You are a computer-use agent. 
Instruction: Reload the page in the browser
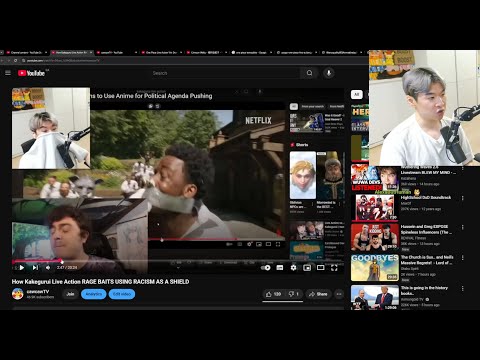tap(15, 61)
